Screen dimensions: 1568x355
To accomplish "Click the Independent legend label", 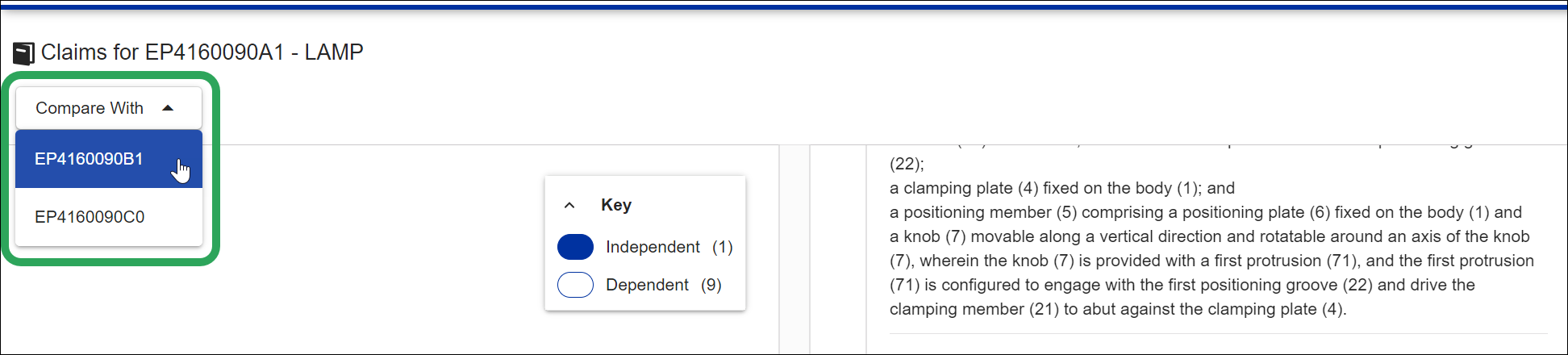I will (653, 247).
